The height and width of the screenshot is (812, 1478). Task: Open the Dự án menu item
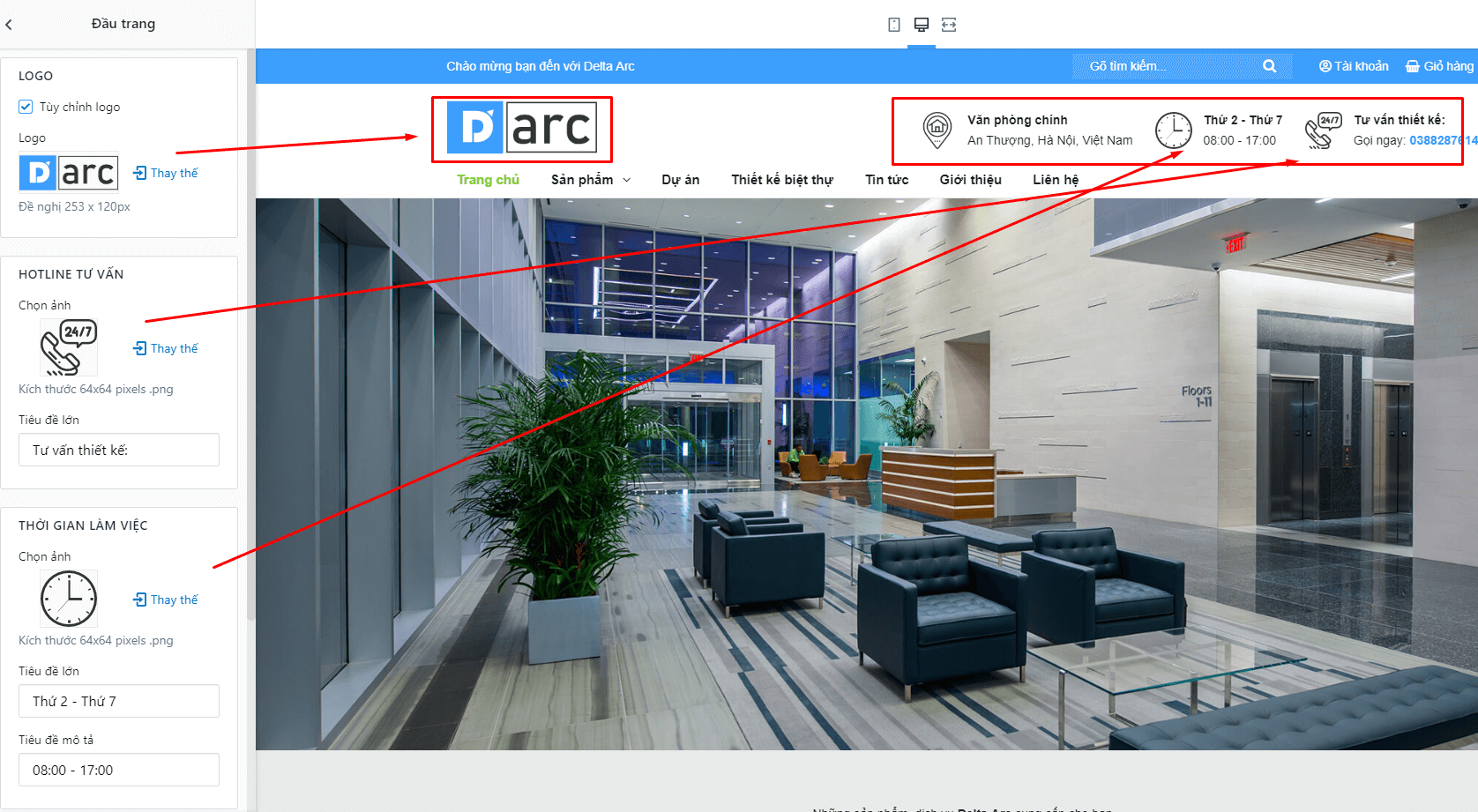(x=680, y=180)
